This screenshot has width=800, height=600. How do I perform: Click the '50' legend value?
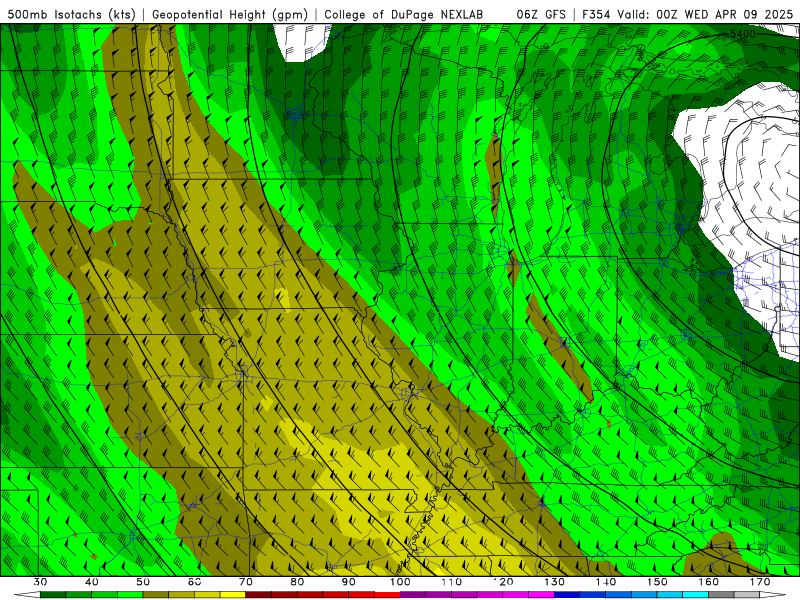click(143, 582)
